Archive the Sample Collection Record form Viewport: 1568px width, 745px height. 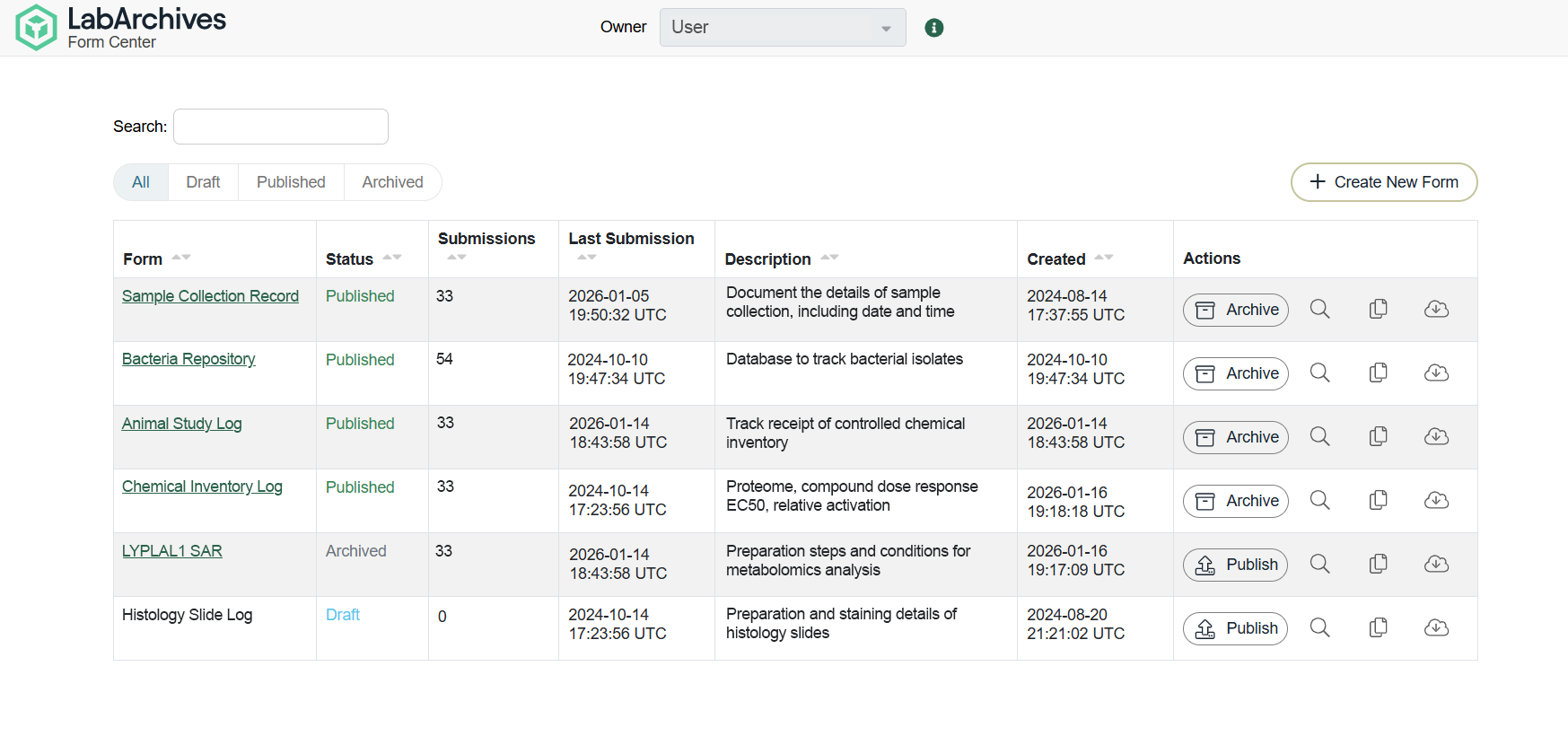tap(1236, 310)
